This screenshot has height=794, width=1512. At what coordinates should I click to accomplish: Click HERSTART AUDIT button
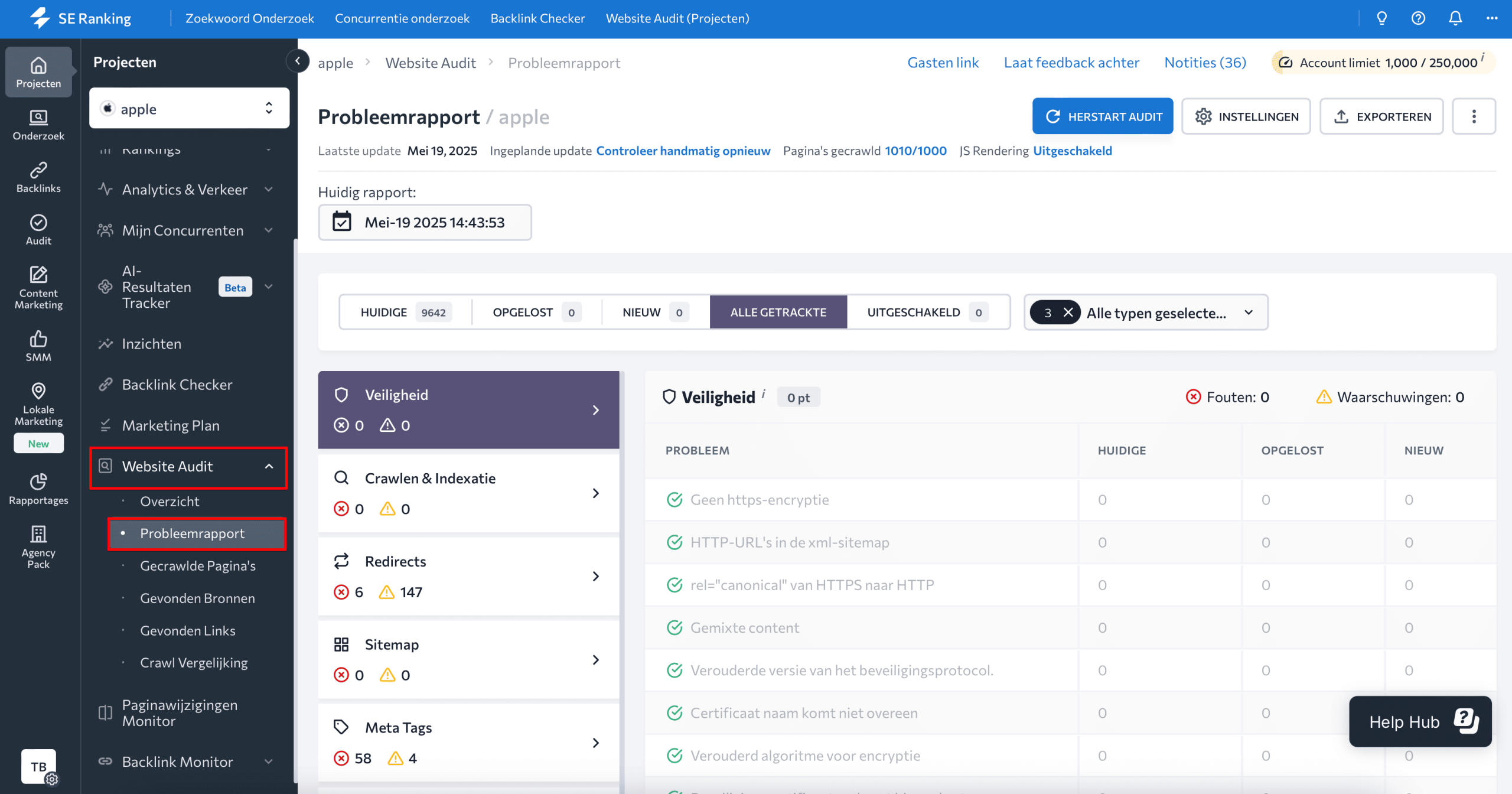tap(1103, 116)
